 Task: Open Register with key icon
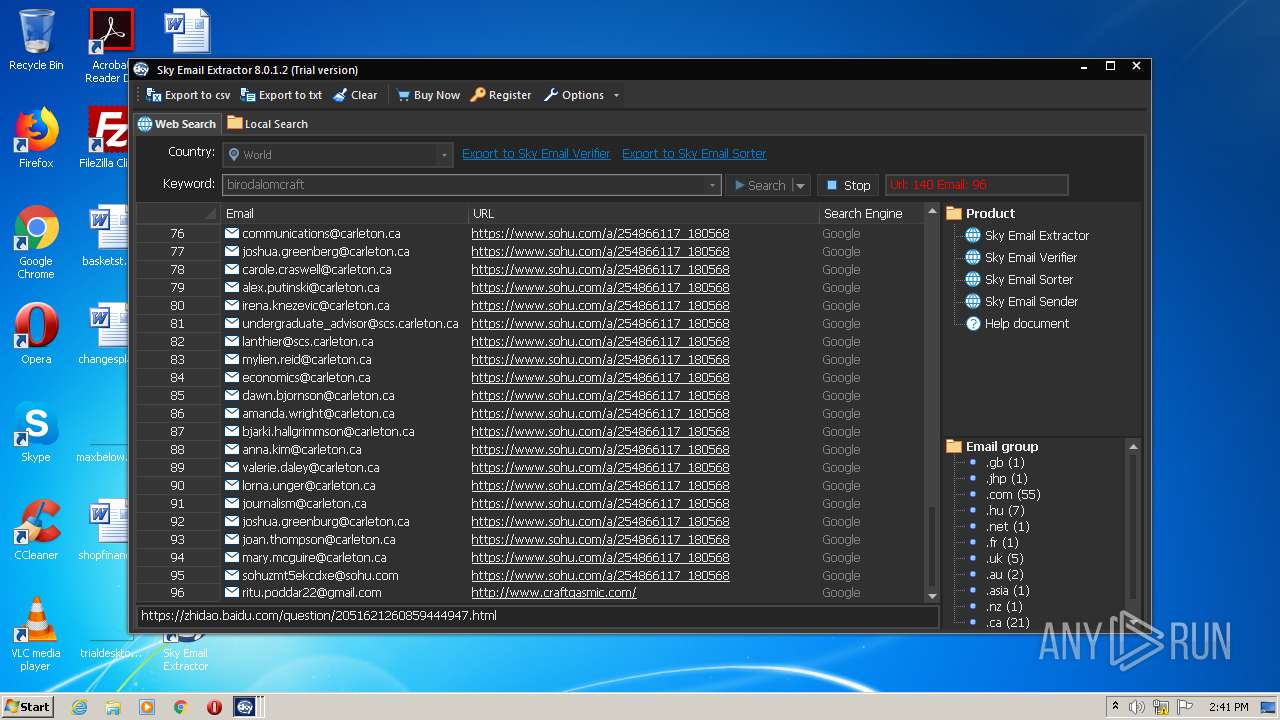tap(500, 95)
